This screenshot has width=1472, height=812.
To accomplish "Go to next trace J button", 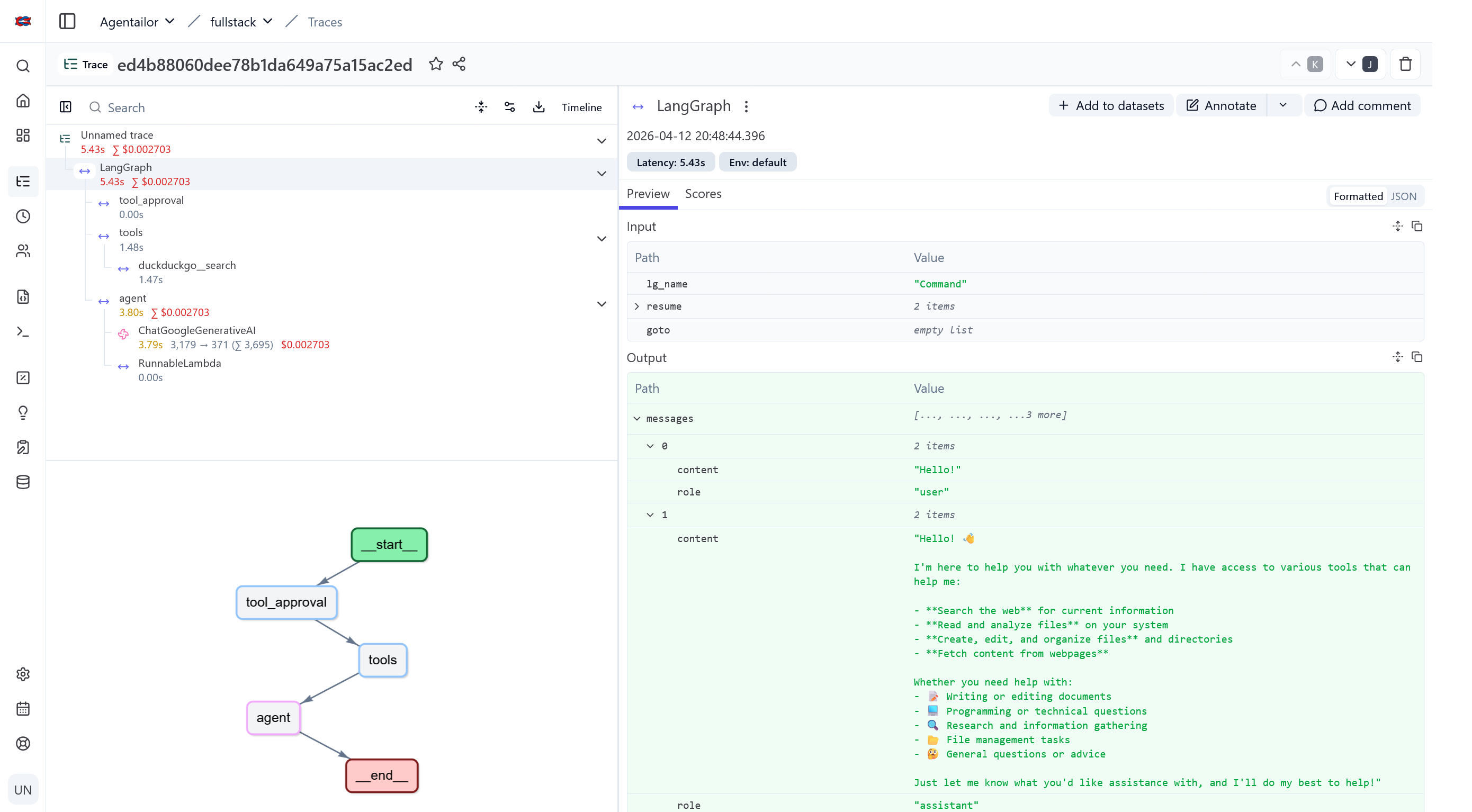I will [1361, 64].
